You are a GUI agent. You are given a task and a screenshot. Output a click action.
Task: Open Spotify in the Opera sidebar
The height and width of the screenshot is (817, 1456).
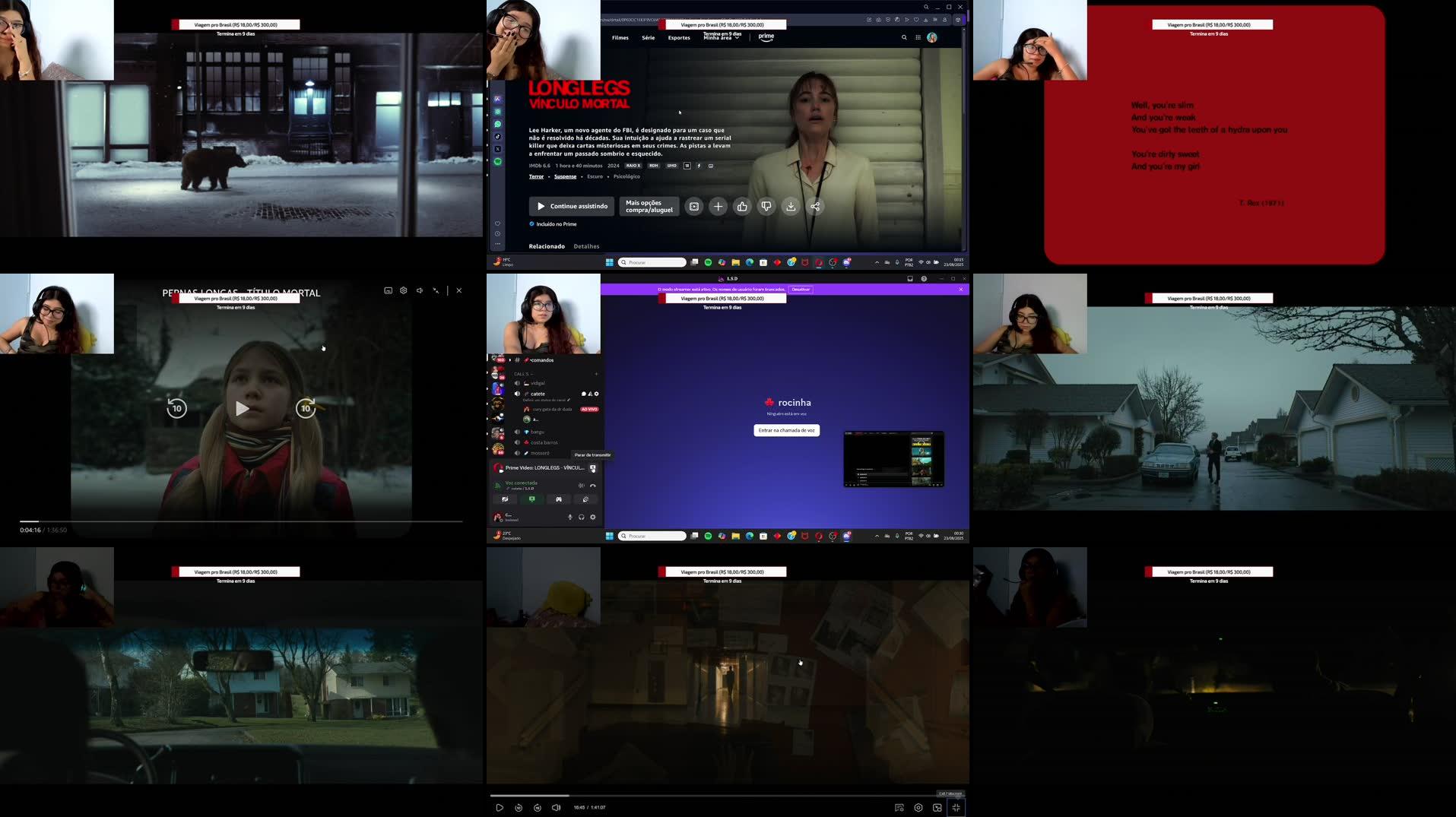[x=498, y=162]
